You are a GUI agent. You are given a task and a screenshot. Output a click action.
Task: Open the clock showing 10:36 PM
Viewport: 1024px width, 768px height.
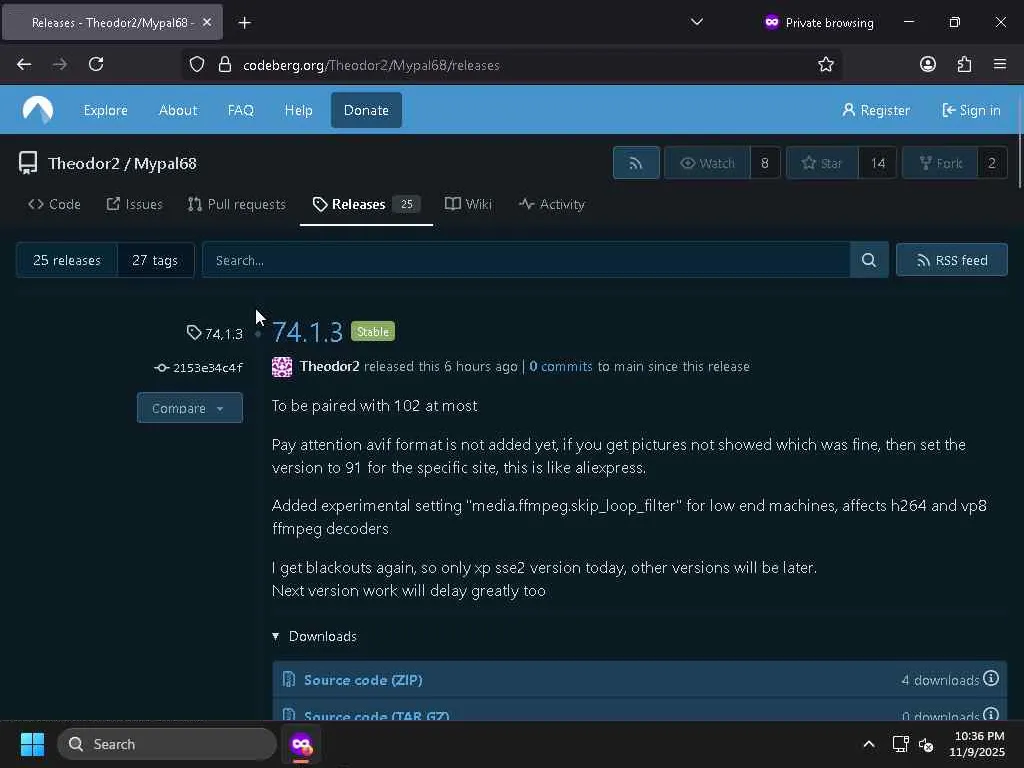(977, 744)
